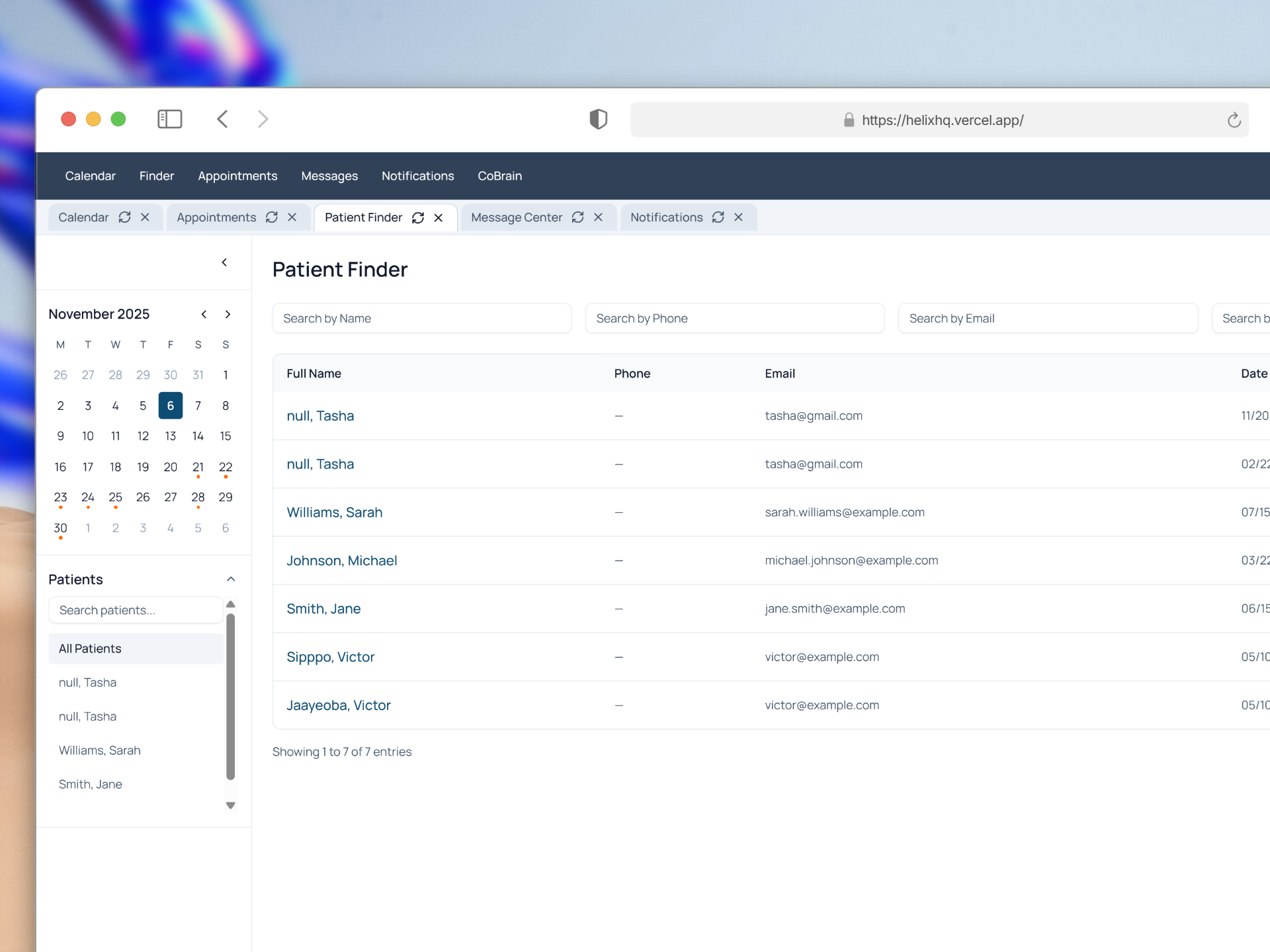
Task: Open CoBrain from top menu
Action: point(499,176)
